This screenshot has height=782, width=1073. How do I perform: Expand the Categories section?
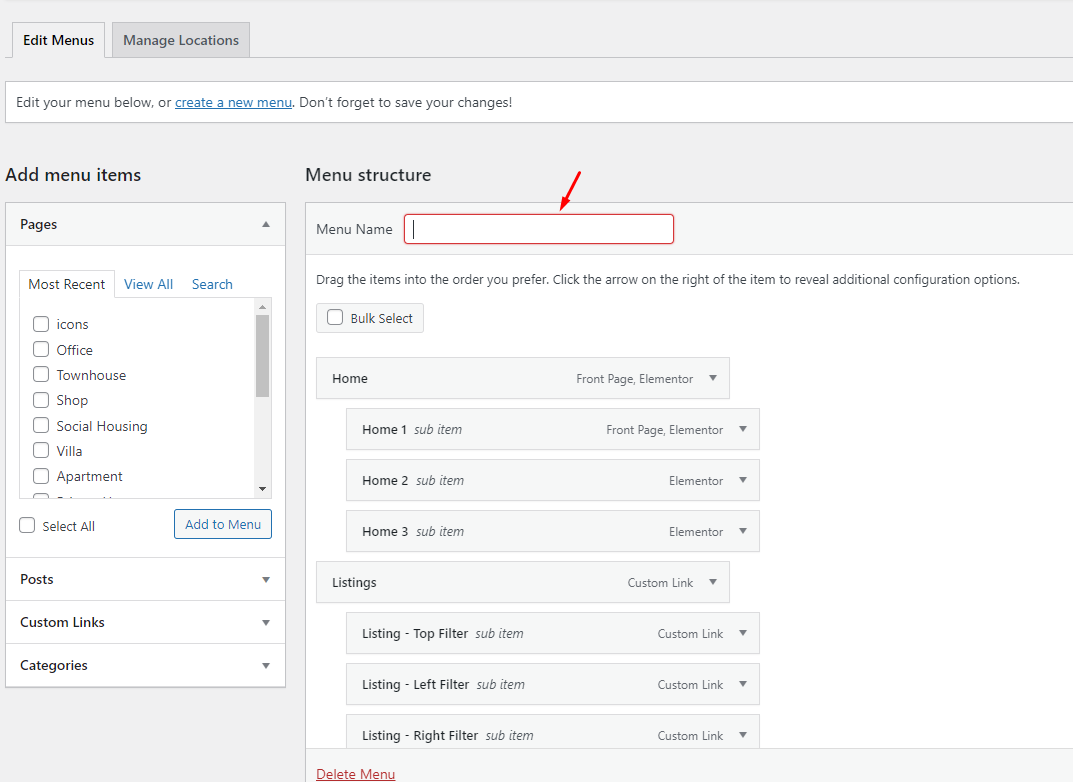[x=265, y=666]
